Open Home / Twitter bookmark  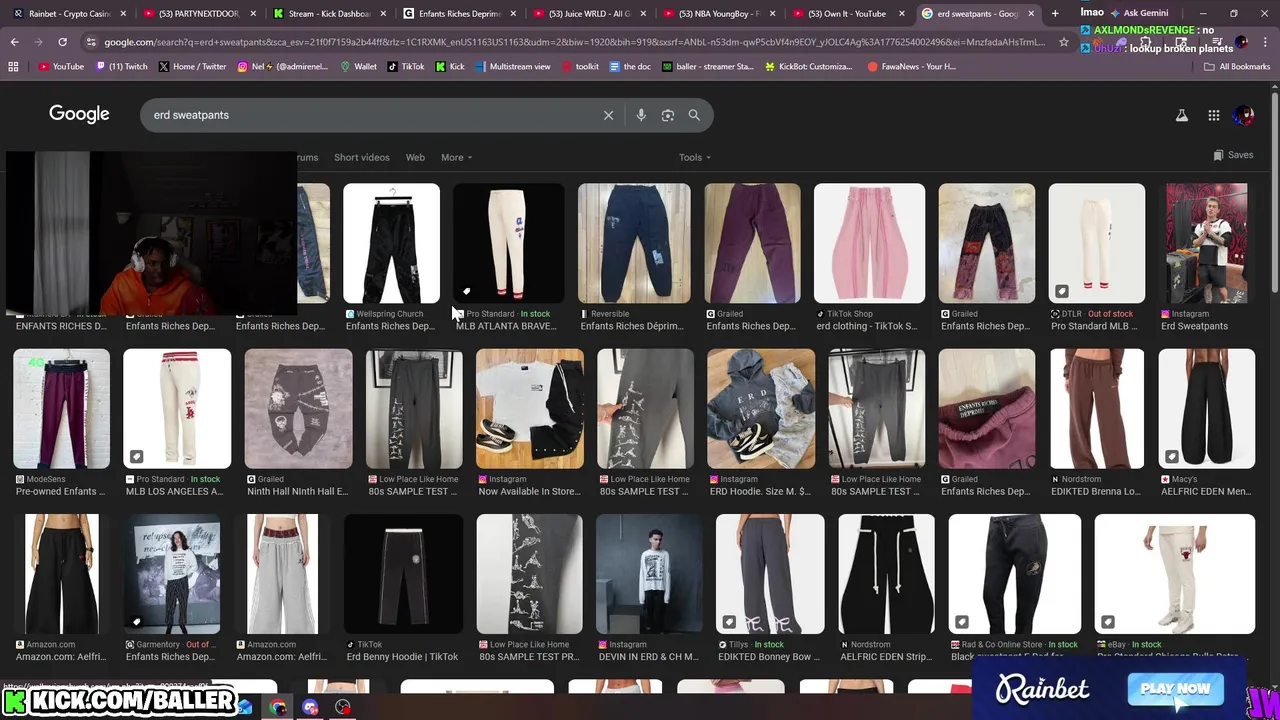click(x=191, y=66)
